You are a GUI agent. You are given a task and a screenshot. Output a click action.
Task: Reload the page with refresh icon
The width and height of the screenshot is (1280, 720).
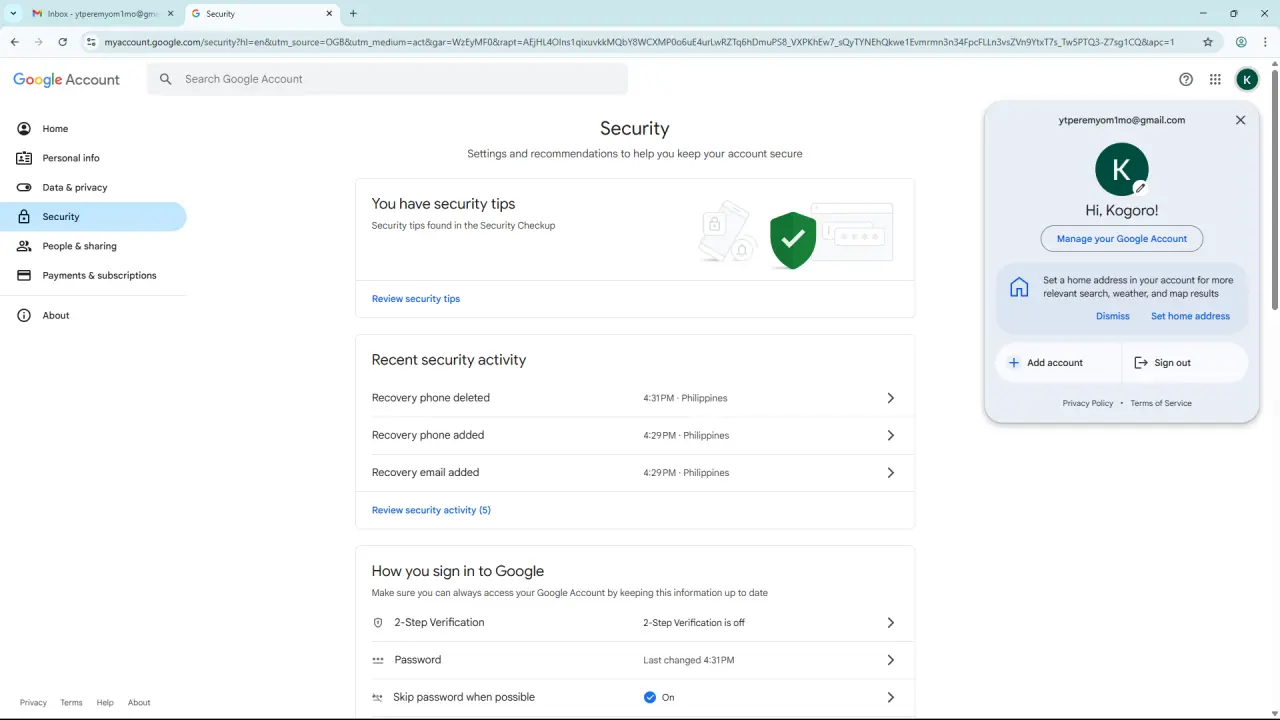click(x=63, y=42)
